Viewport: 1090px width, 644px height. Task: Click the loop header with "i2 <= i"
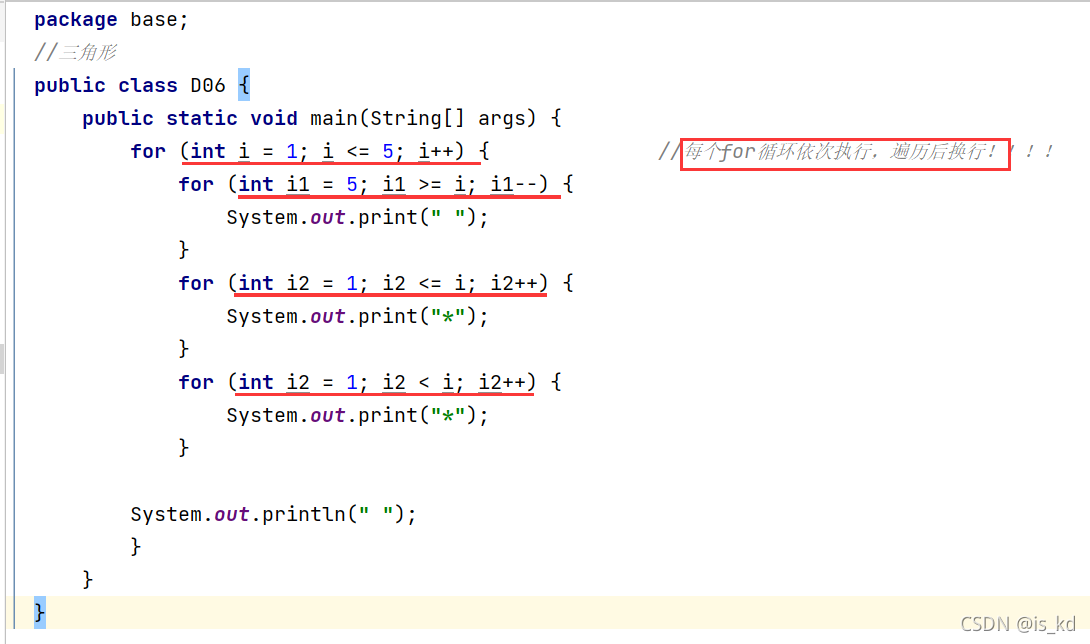[x=376, y=283]
